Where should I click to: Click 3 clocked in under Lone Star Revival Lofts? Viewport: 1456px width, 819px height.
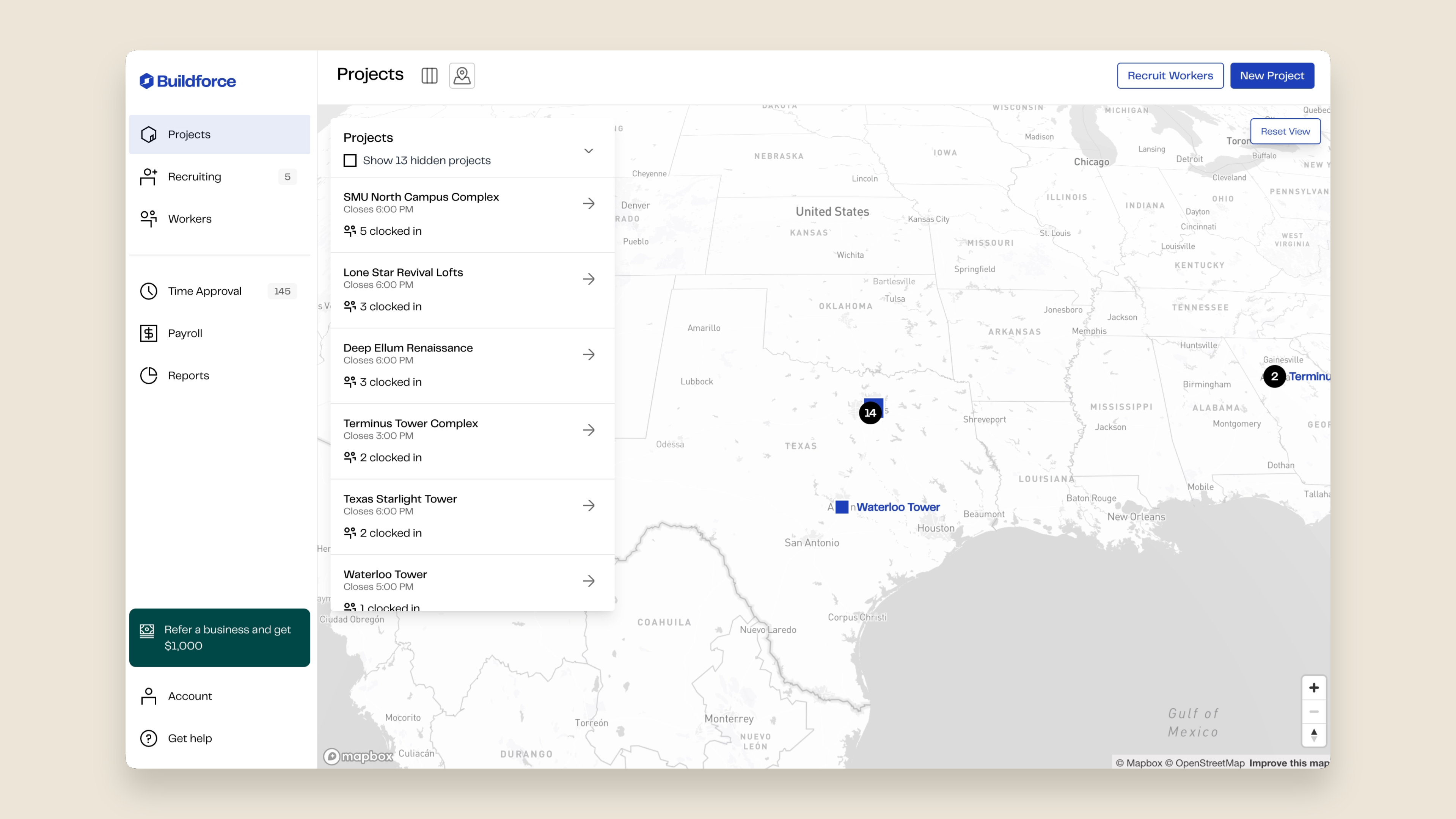391,306
